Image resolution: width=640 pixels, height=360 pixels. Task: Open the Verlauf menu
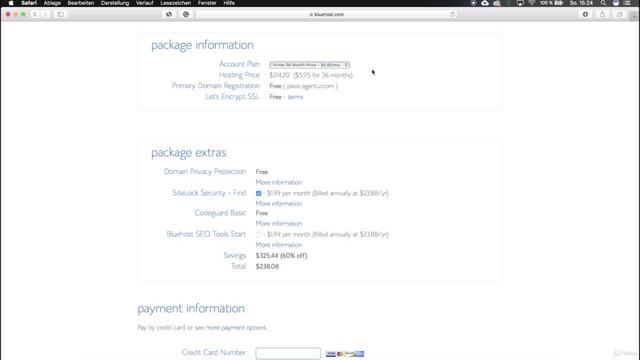coord(144,3)
